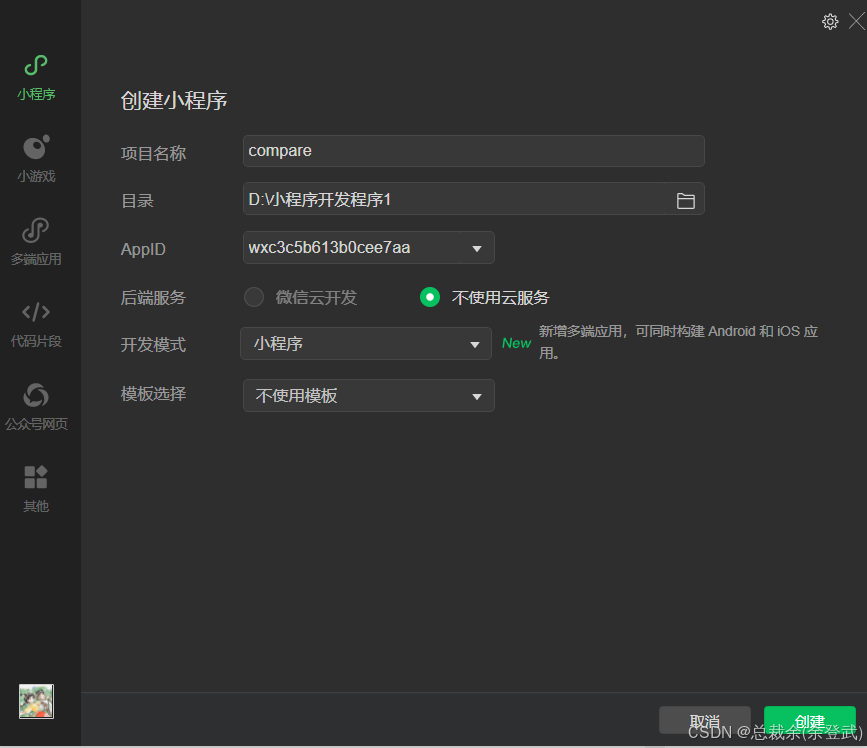Viewport: 867px width, 748px height.
Task: Click the 取消 button
Action: pyautogui.click(x=704, y=720)
